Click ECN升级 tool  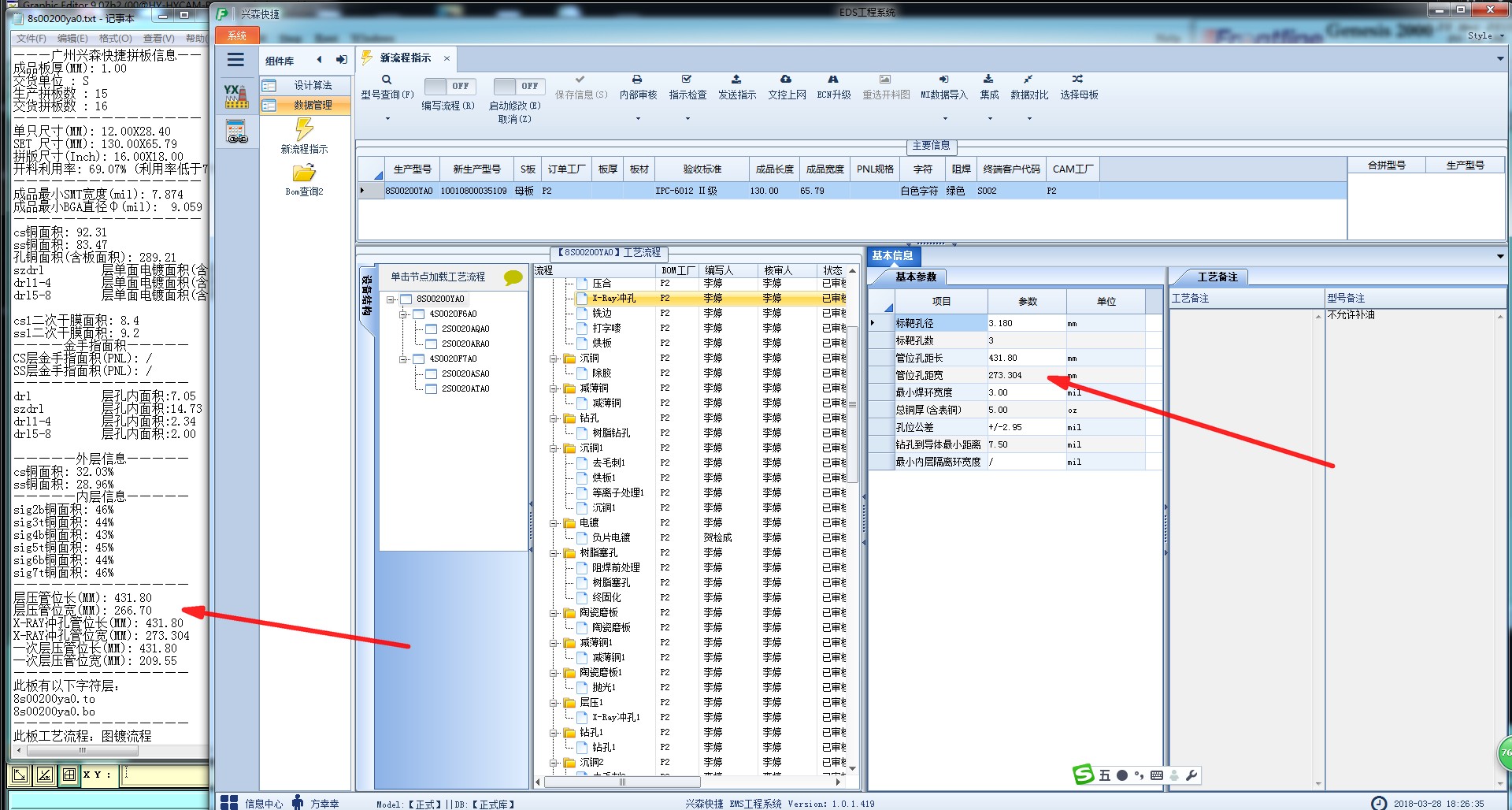(833, 87)
